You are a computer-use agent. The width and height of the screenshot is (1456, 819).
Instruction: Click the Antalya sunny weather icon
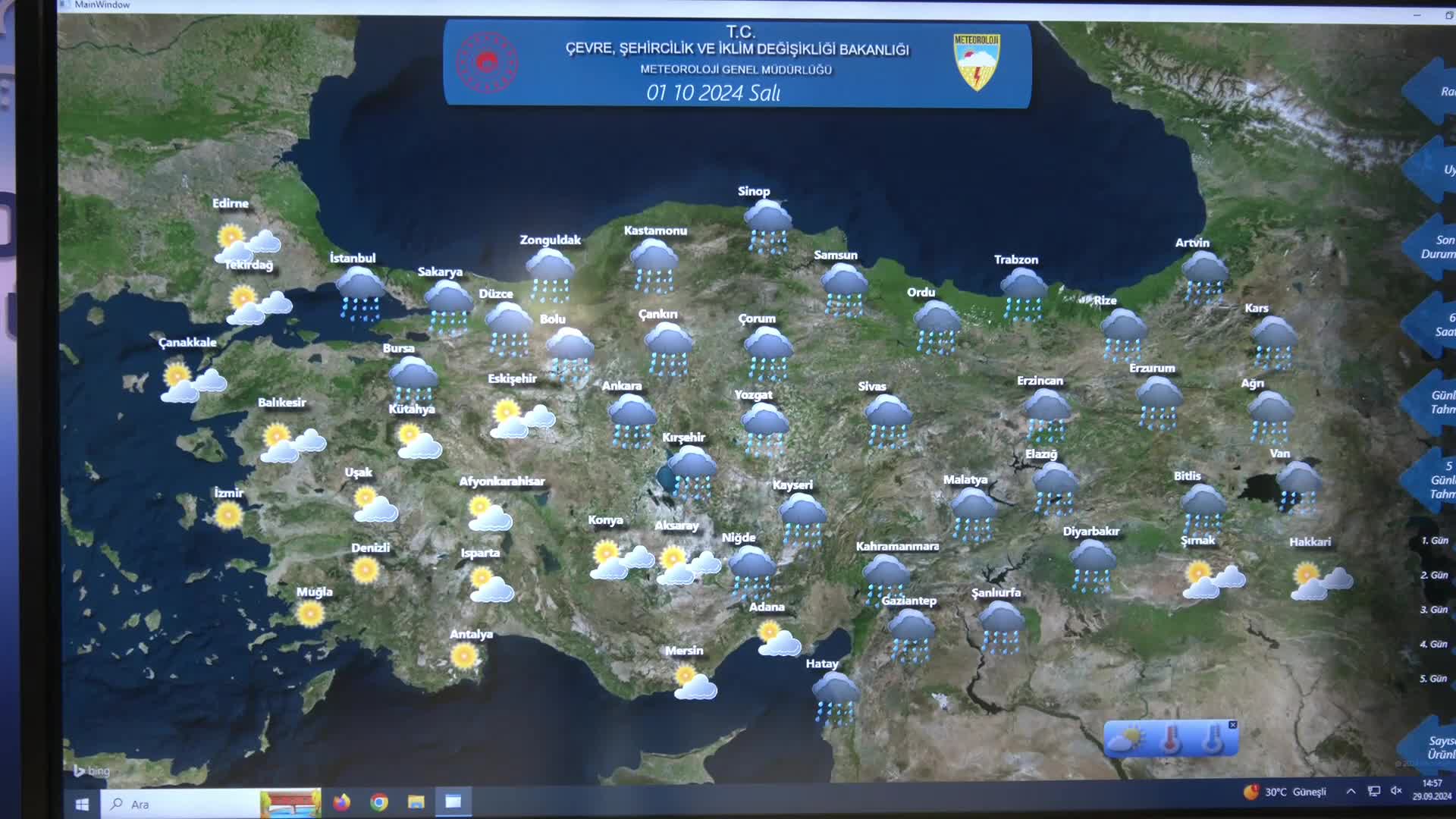(464, 655)
